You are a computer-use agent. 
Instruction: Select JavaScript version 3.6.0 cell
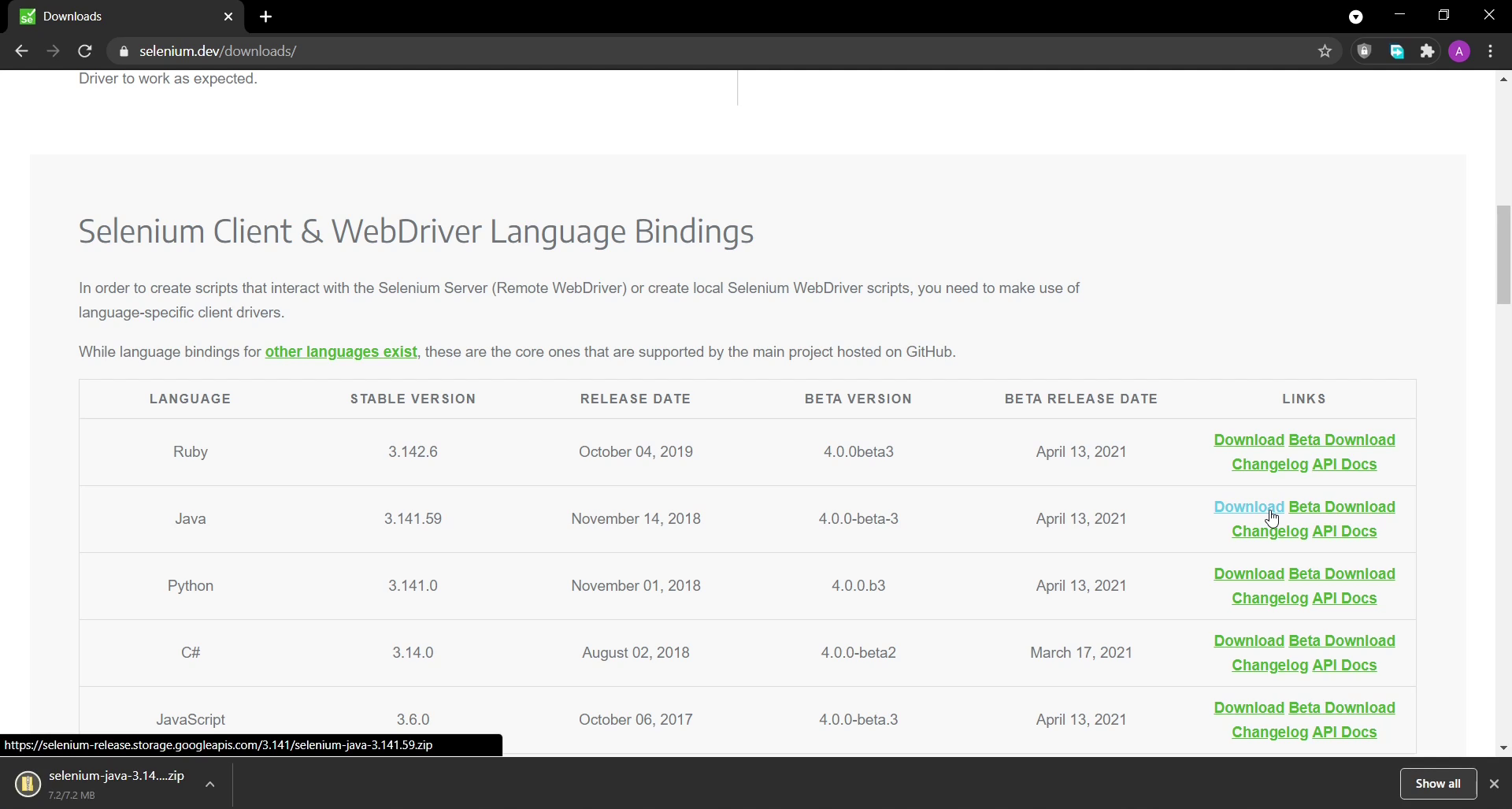413,720
